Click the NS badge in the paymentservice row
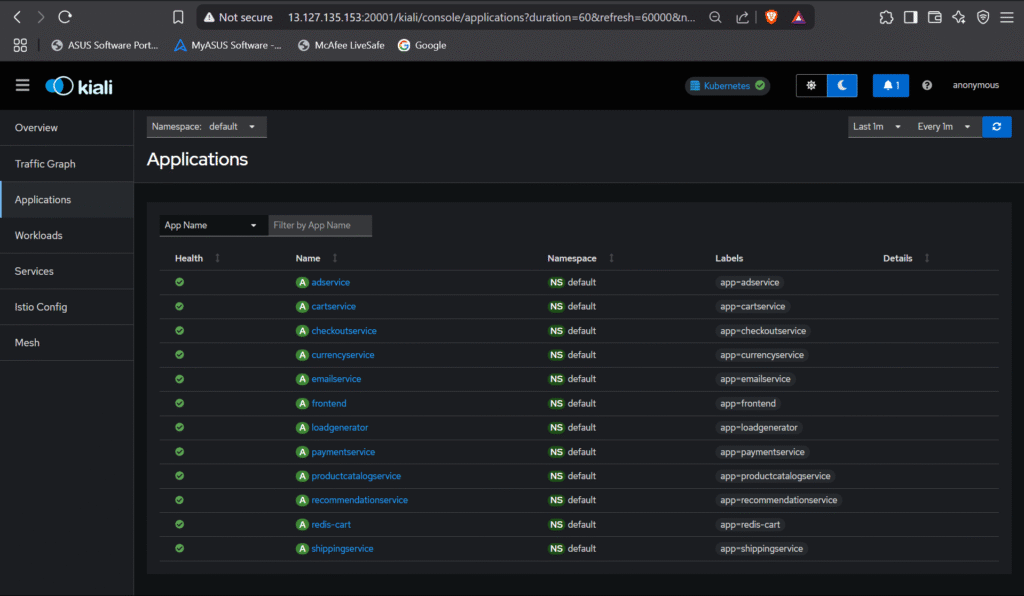Viewport: 1024px width, 596px height. (x=556, y=452)
